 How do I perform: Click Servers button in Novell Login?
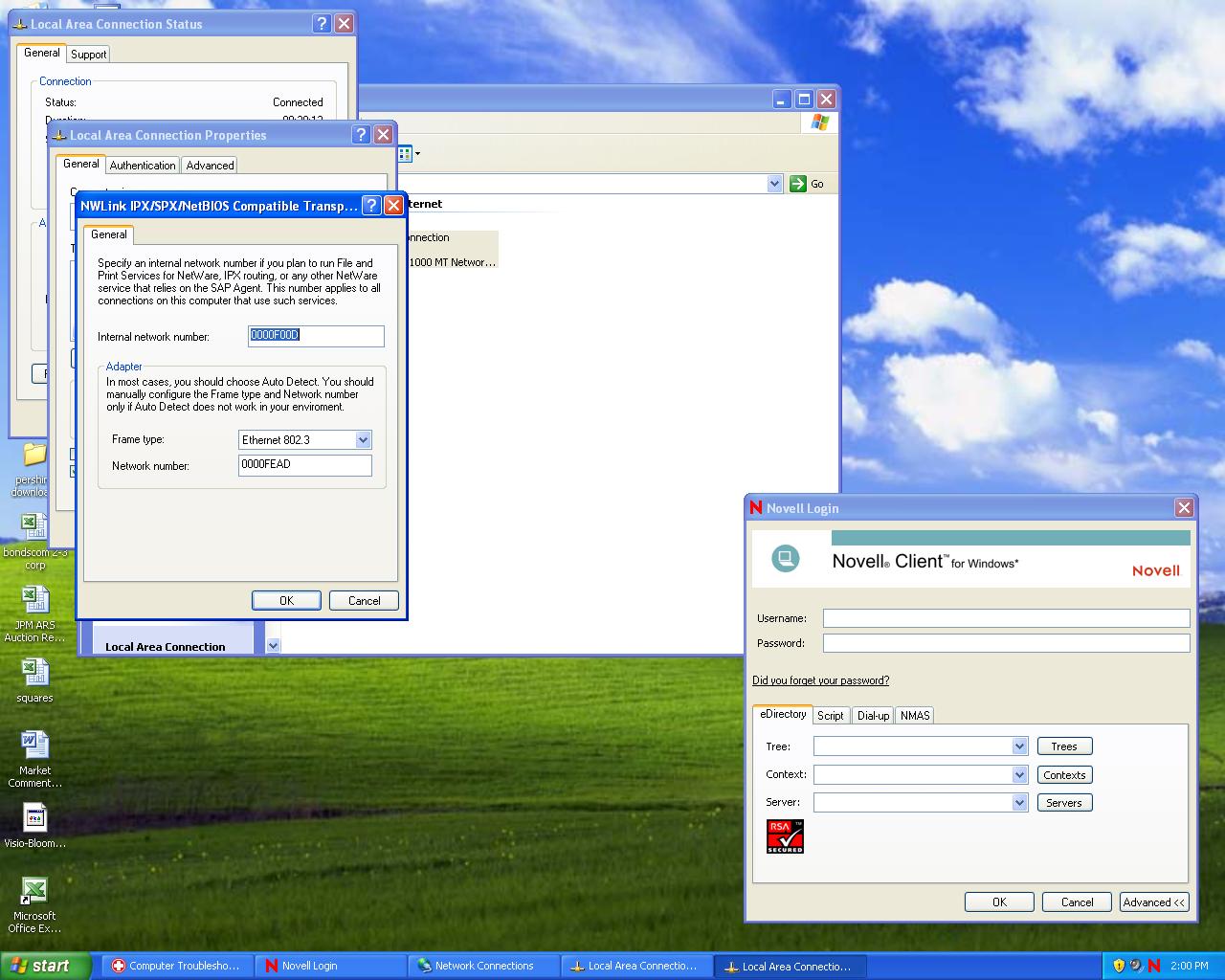click(1064, 803)
